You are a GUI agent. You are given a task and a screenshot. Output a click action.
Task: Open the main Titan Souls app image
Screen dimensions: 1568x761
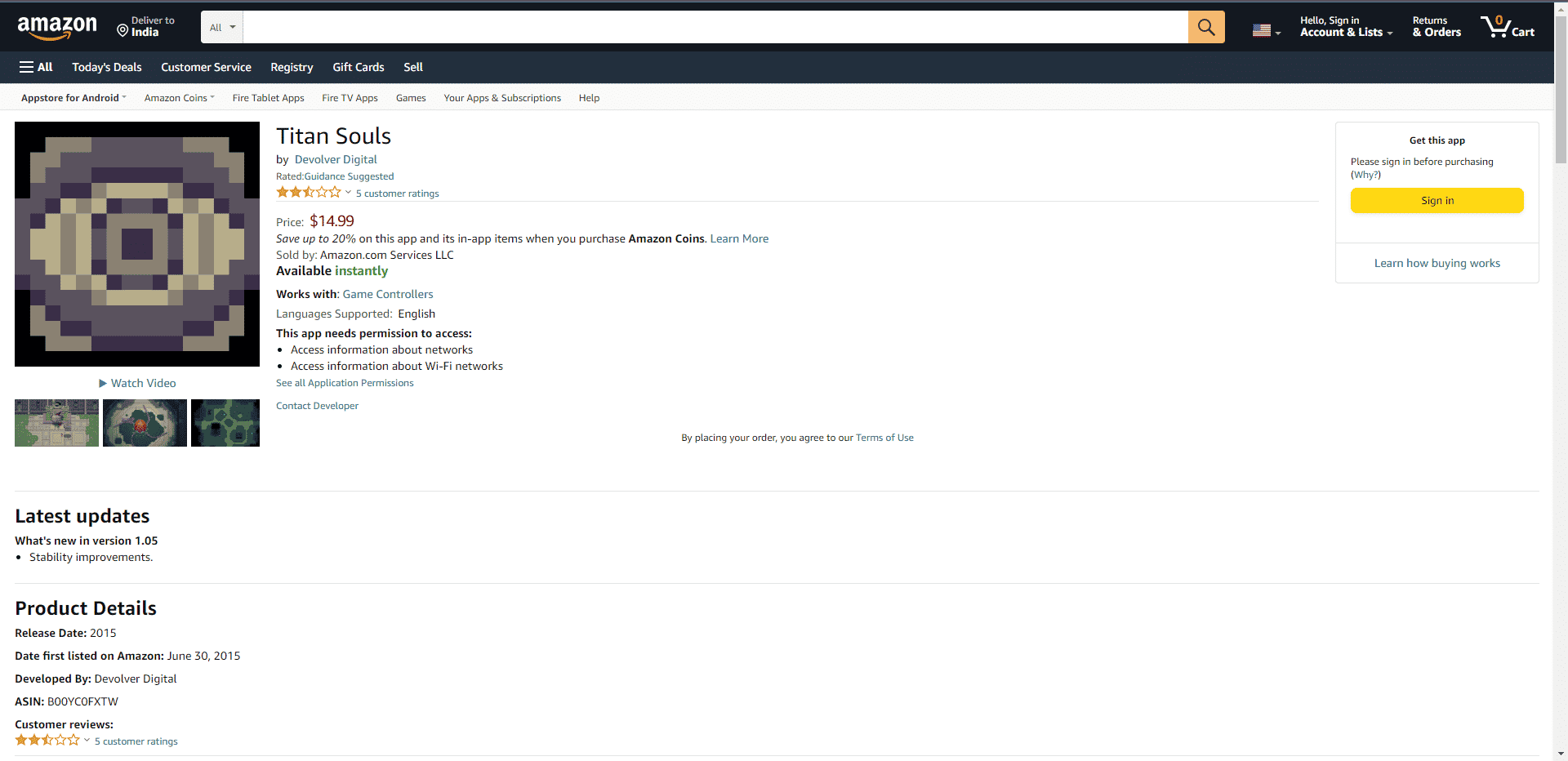click(x=137, y=244)
